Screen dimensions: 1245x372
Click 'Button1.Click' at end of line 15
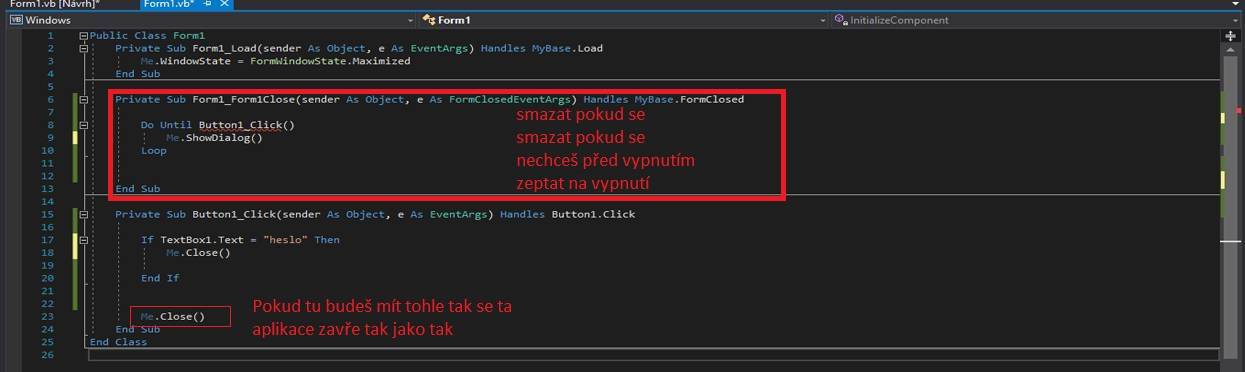[593, 214]
